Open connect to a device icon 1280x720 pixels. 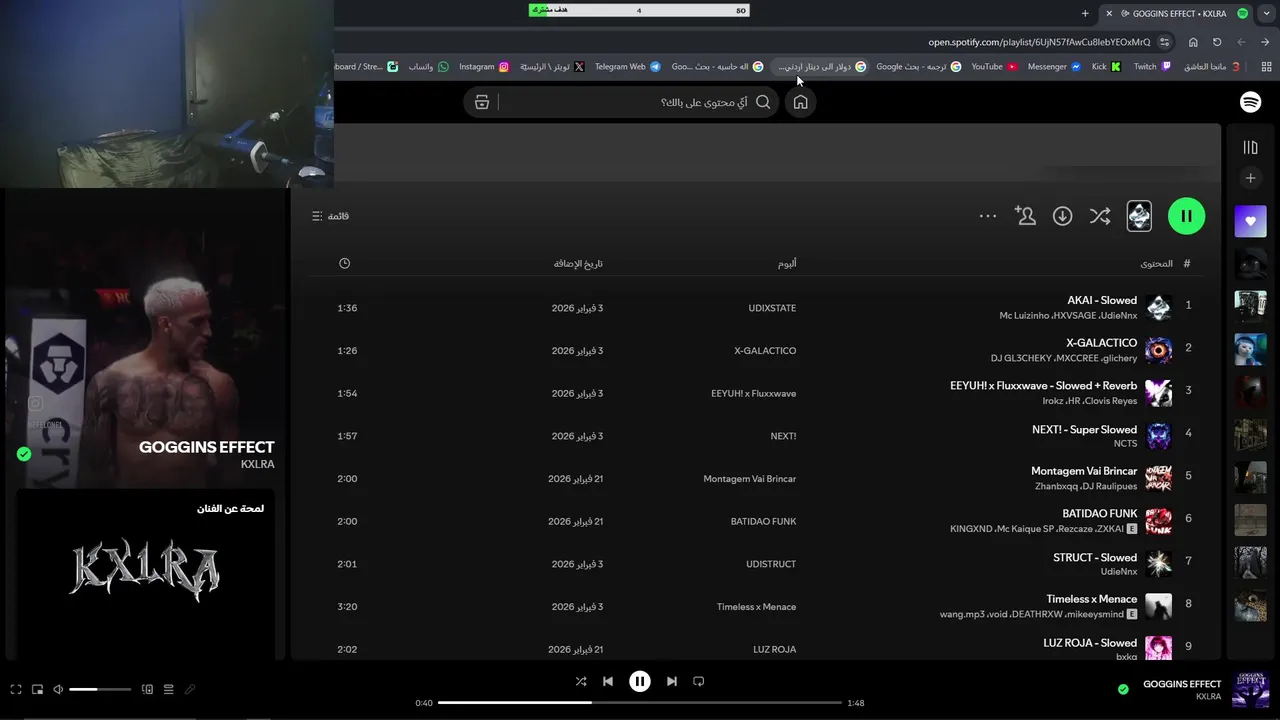147,689
